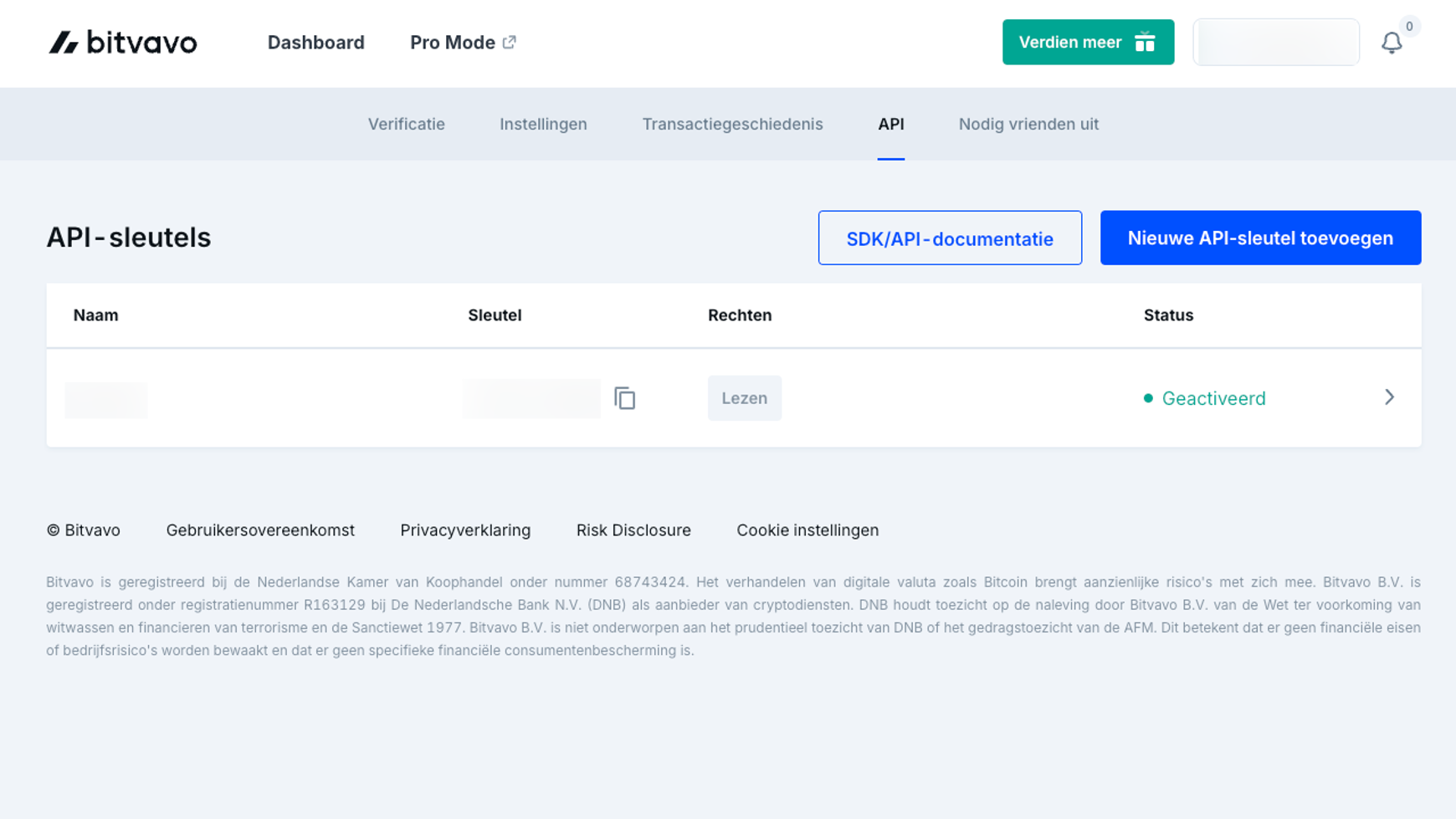Click Nieuwe API-sleutel toevoegen
The width and height of the screenshot is (1456, 819).
(x=1260, y=238)
